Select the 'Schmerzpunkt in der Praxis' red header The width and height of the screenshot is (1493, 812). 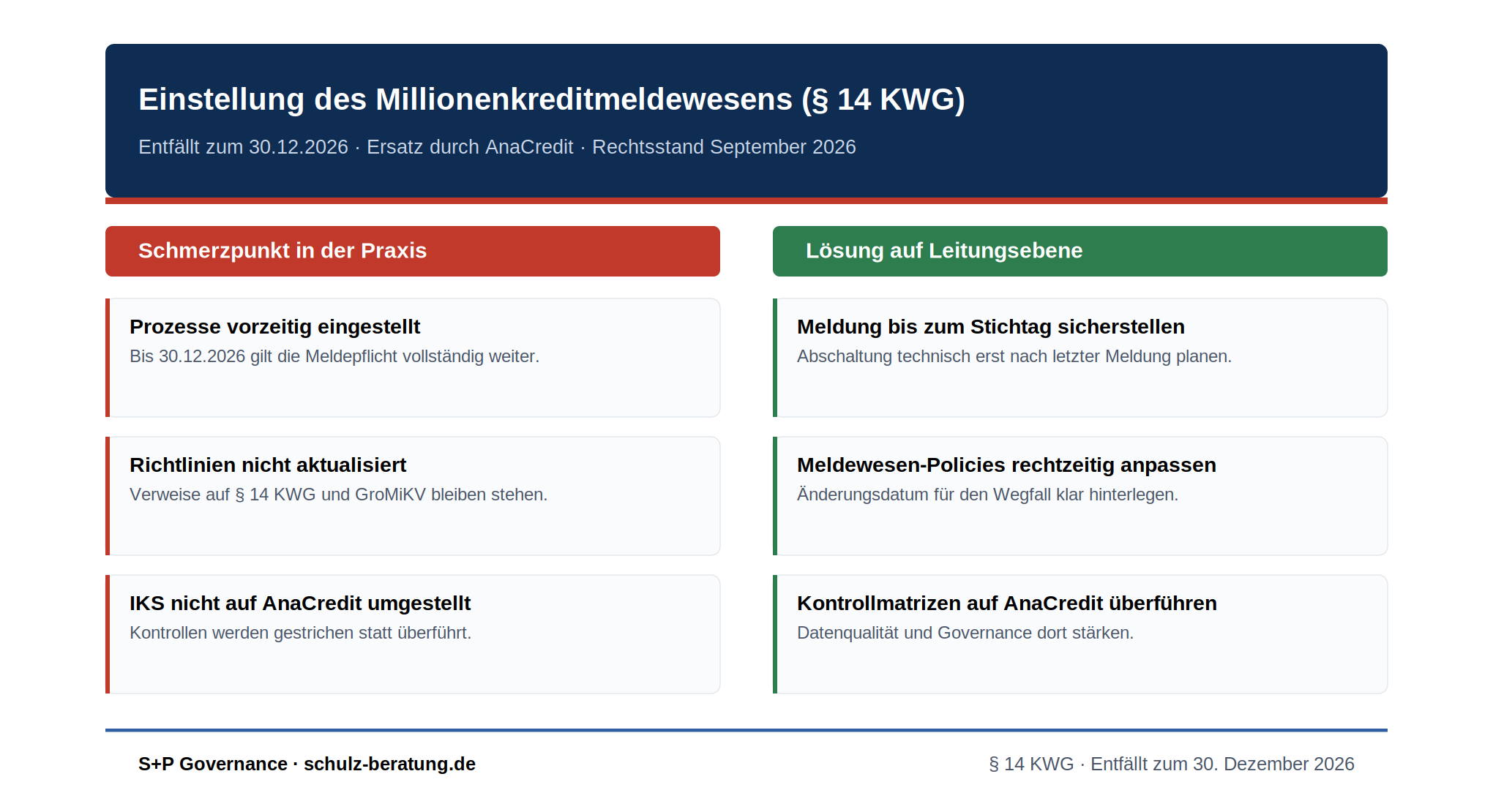(413, 251)
